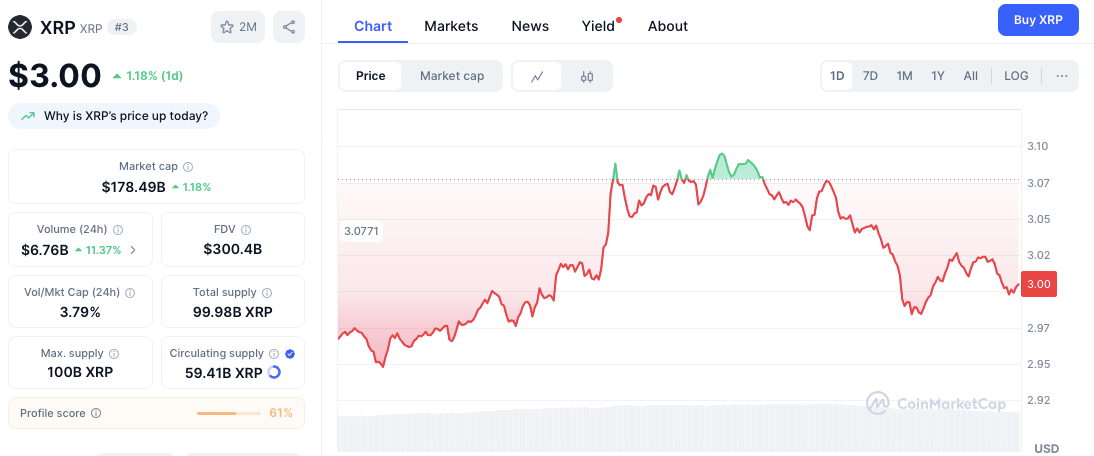Switch to the News tab
1094x456 pixels.
[x=530, y=26]
